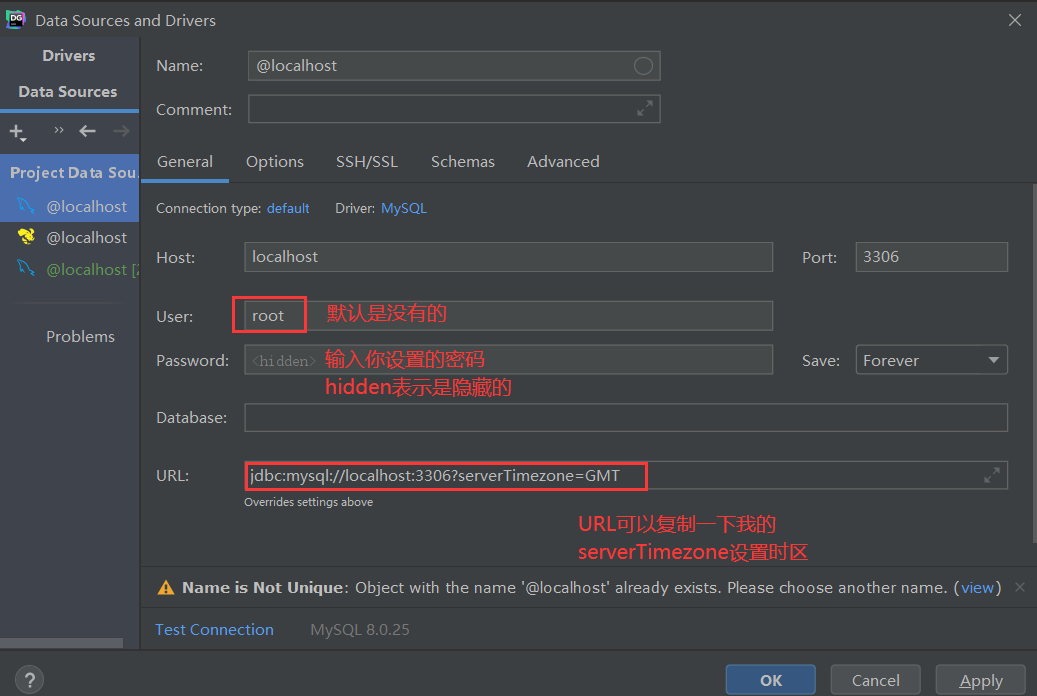
Task: Expand the URL field editor
Action: (x=991, y=476)
